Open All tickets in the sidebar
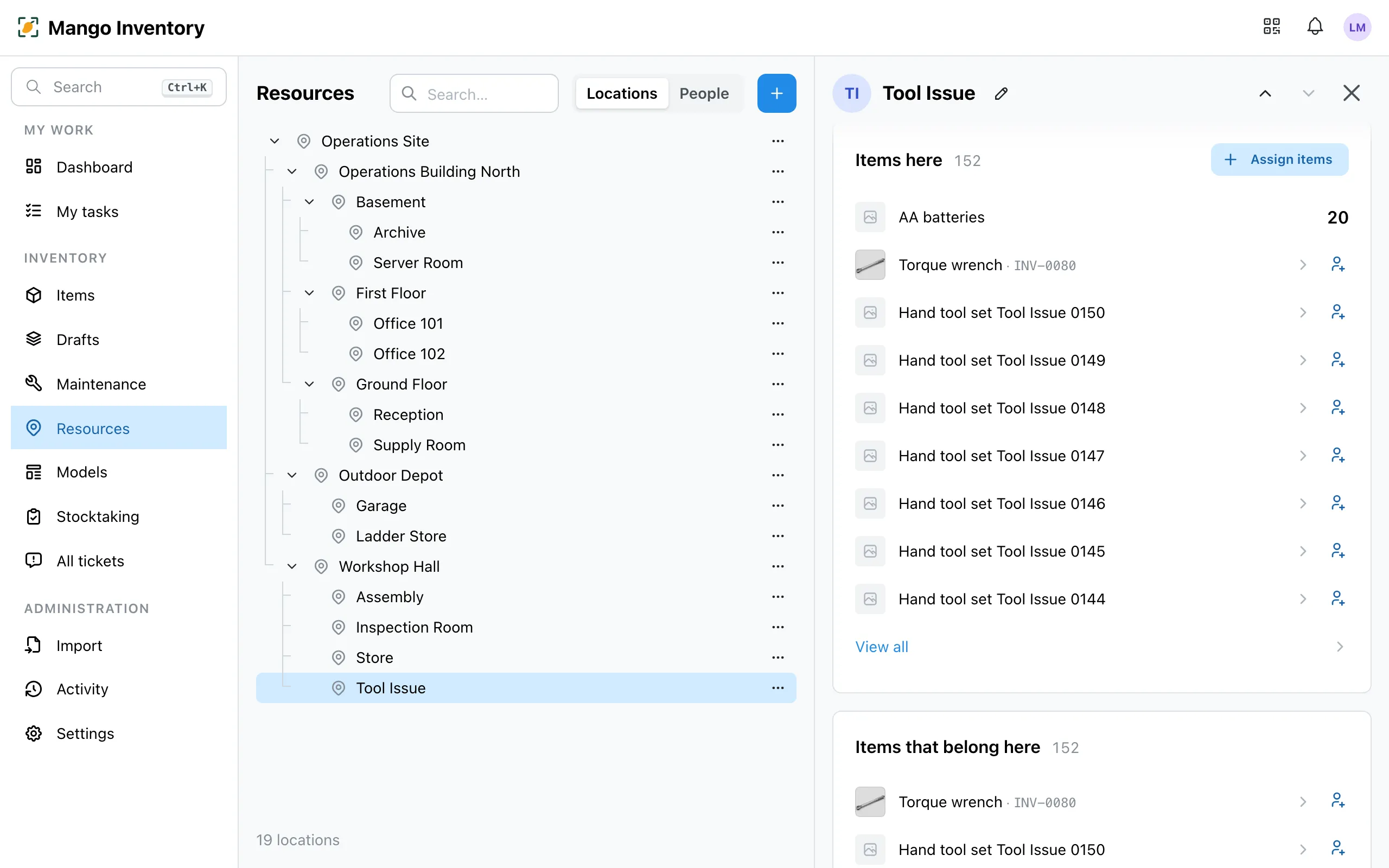 119,561
